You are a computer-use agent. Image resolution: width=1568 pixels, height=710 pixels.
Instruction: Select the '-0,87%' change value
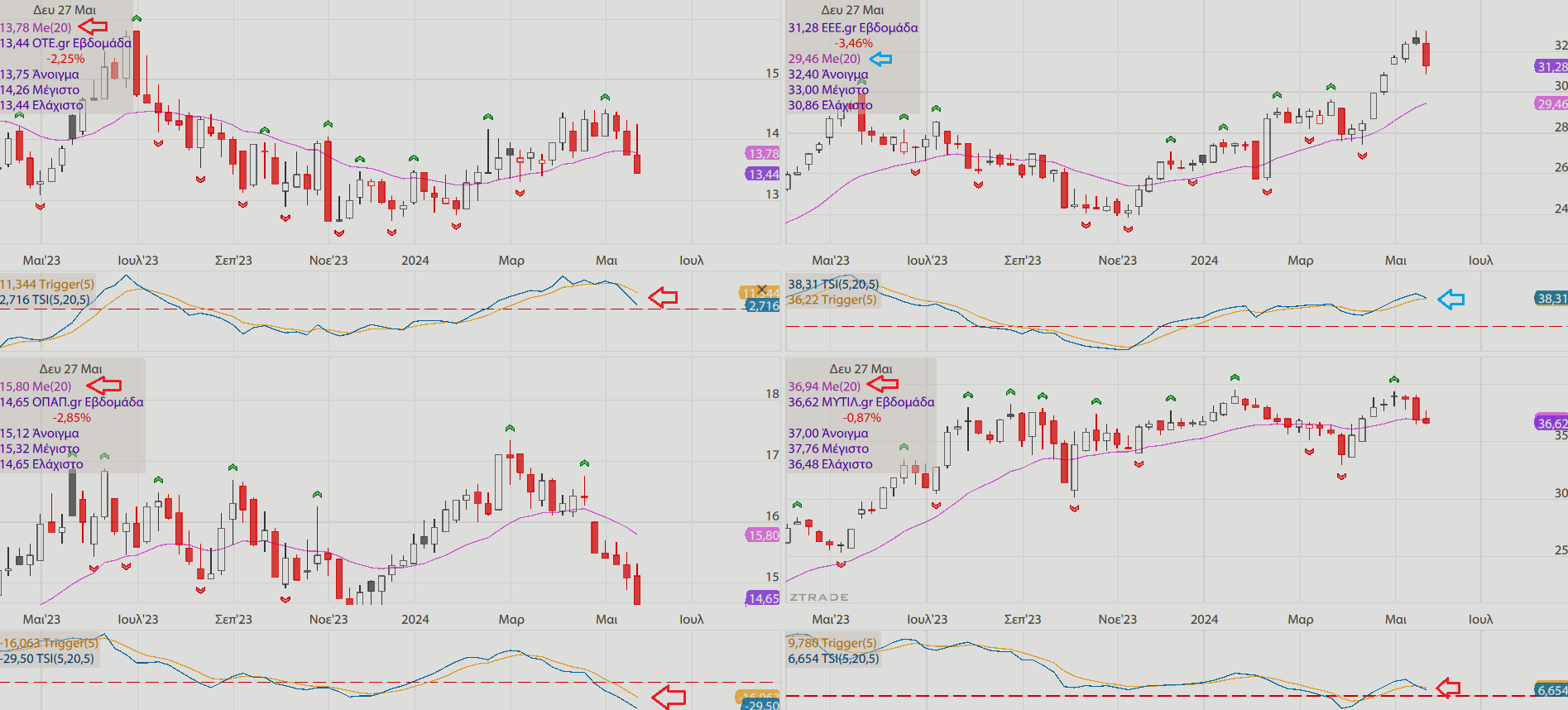click(x=861, y=418)
